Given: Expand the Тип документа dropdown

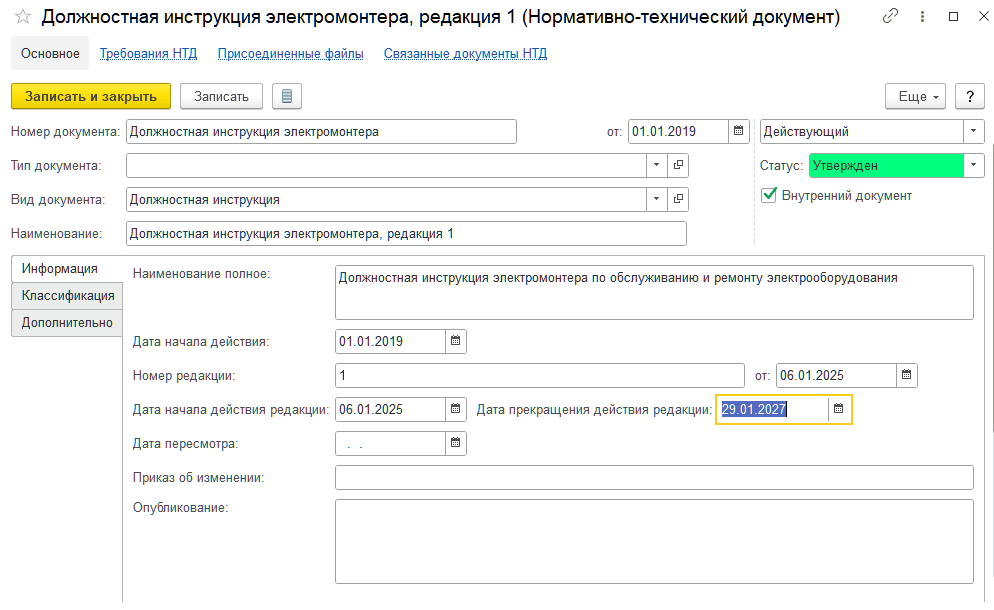Looking at the screenshot, I should coord(657,165).
